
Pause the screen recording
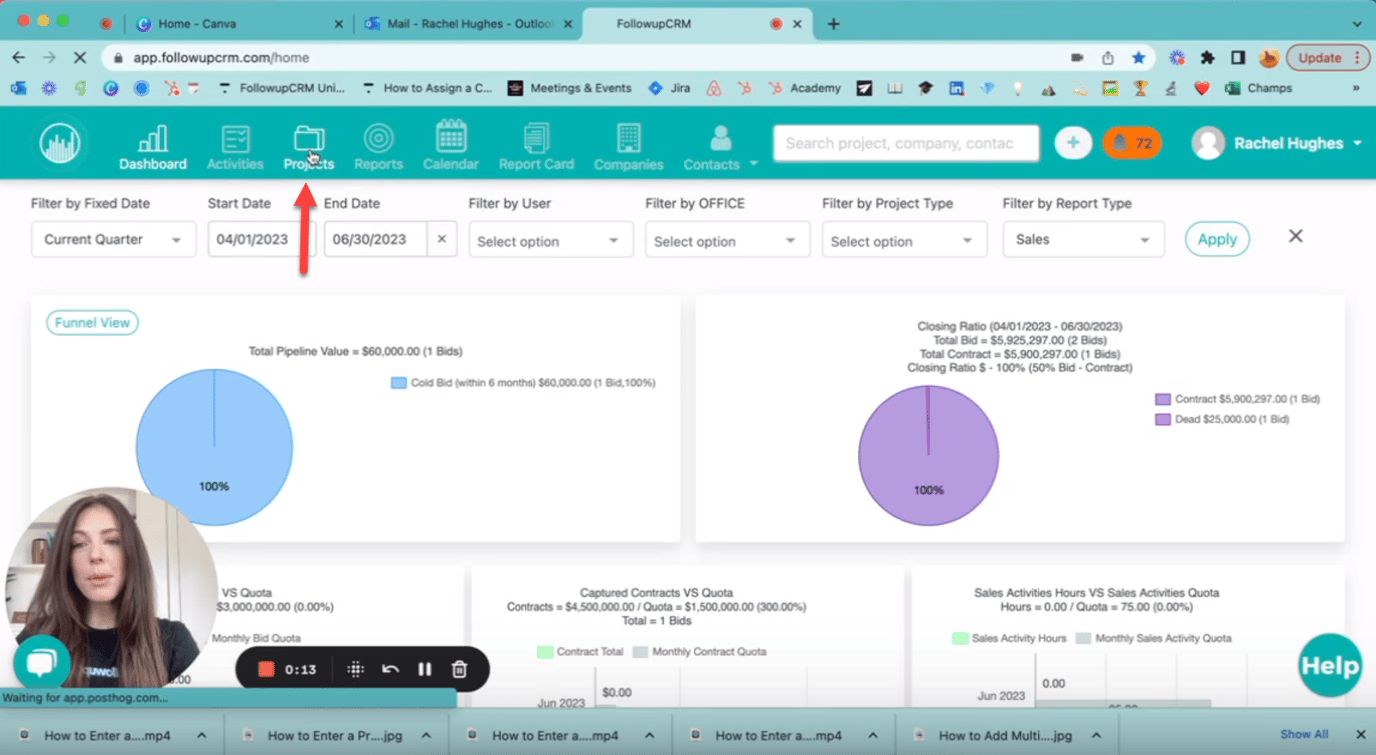point(425,670)
